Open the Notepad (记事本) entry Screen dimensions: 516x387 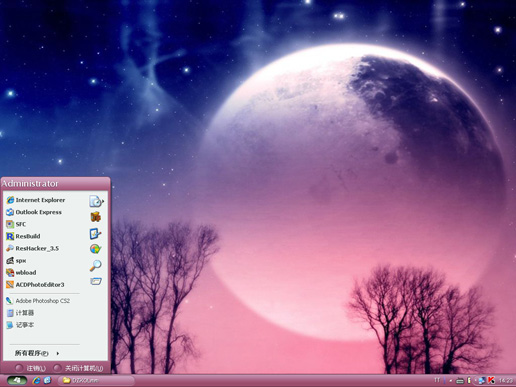[x=20, y=325]
